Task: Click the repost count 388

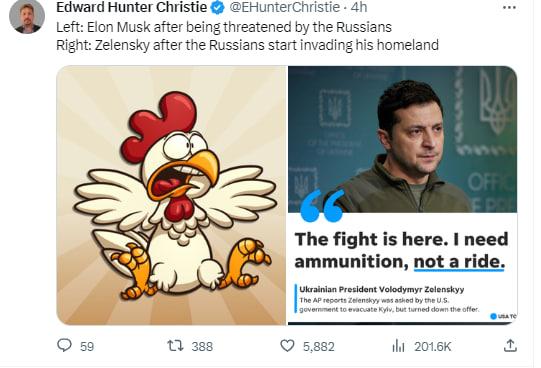Action: pyautogui.click(x=202, y=346)
